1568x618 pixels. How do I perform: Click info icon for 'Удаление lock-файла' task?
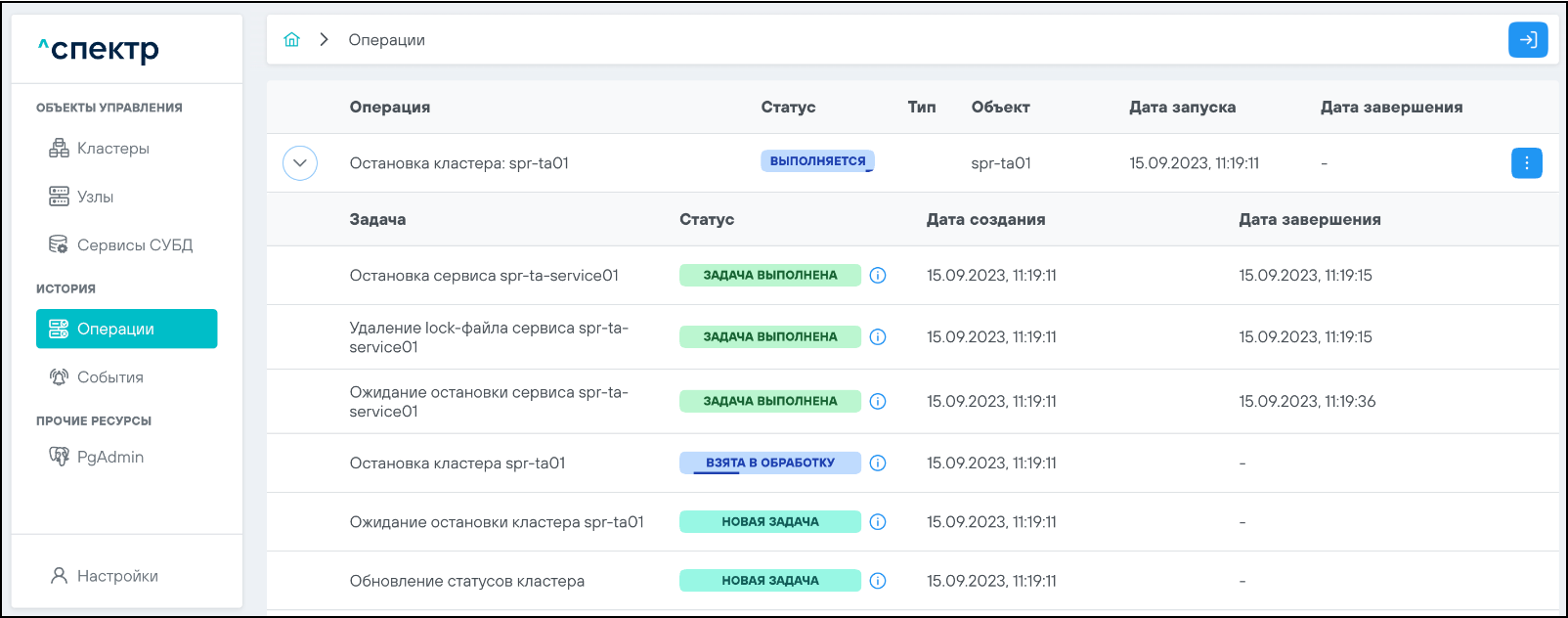tap(878, 337)
